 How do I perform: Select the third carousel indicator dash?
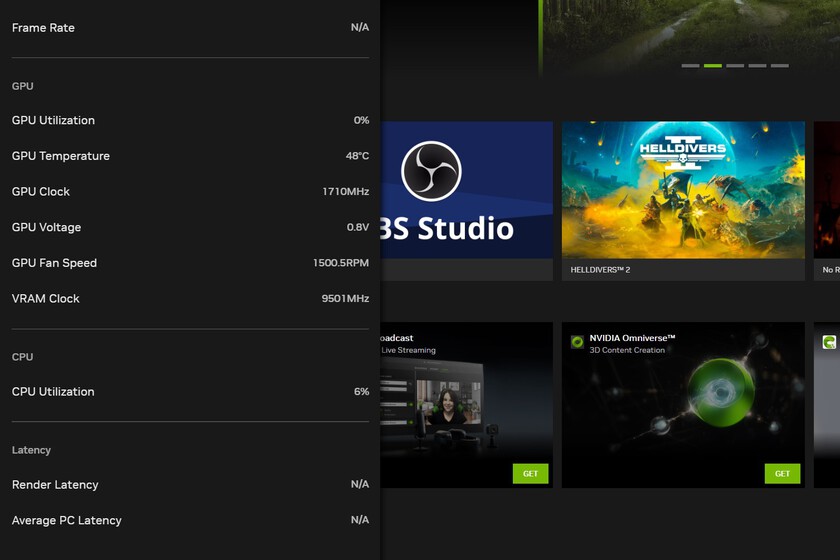[735, 66]
